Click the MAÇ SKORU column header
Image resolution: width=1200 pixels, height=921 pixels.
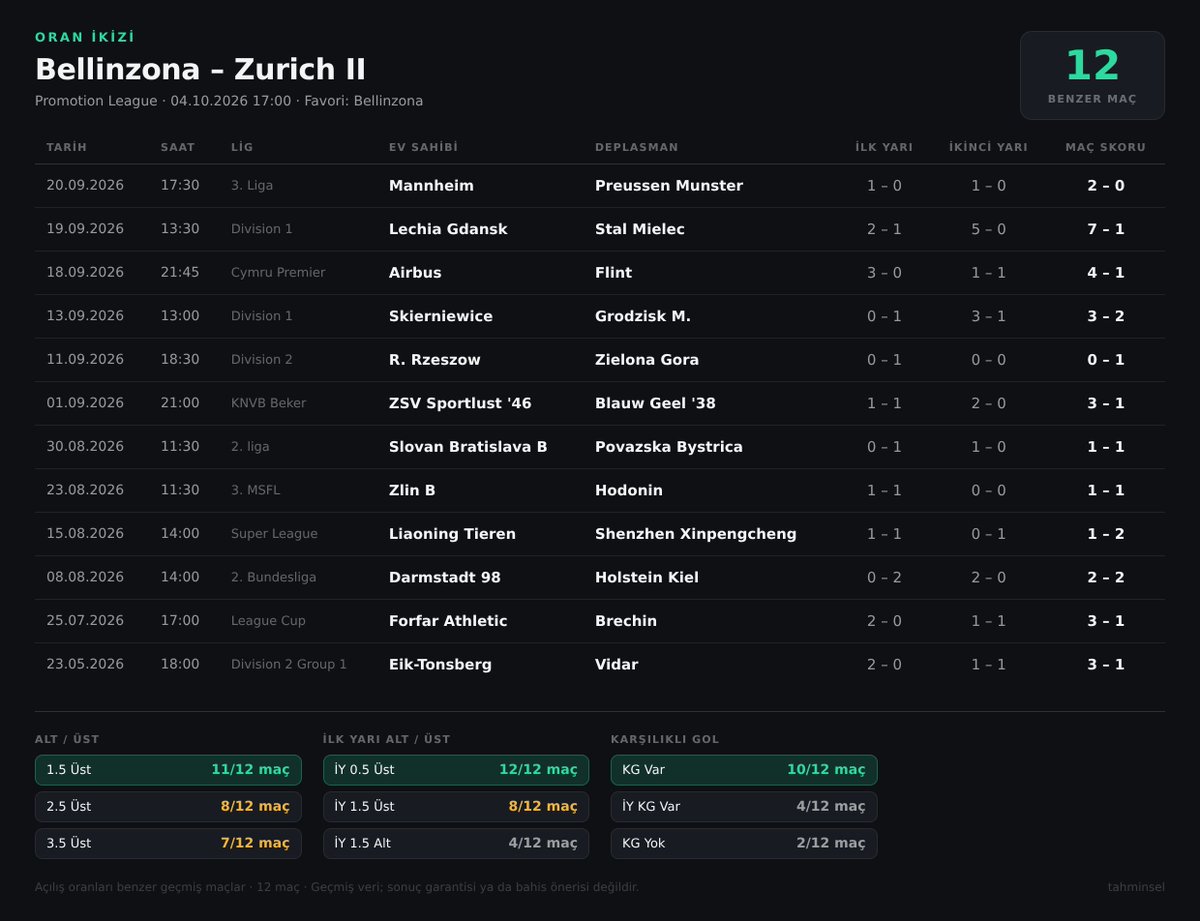pyautogui.click(x=1106, y=147)
